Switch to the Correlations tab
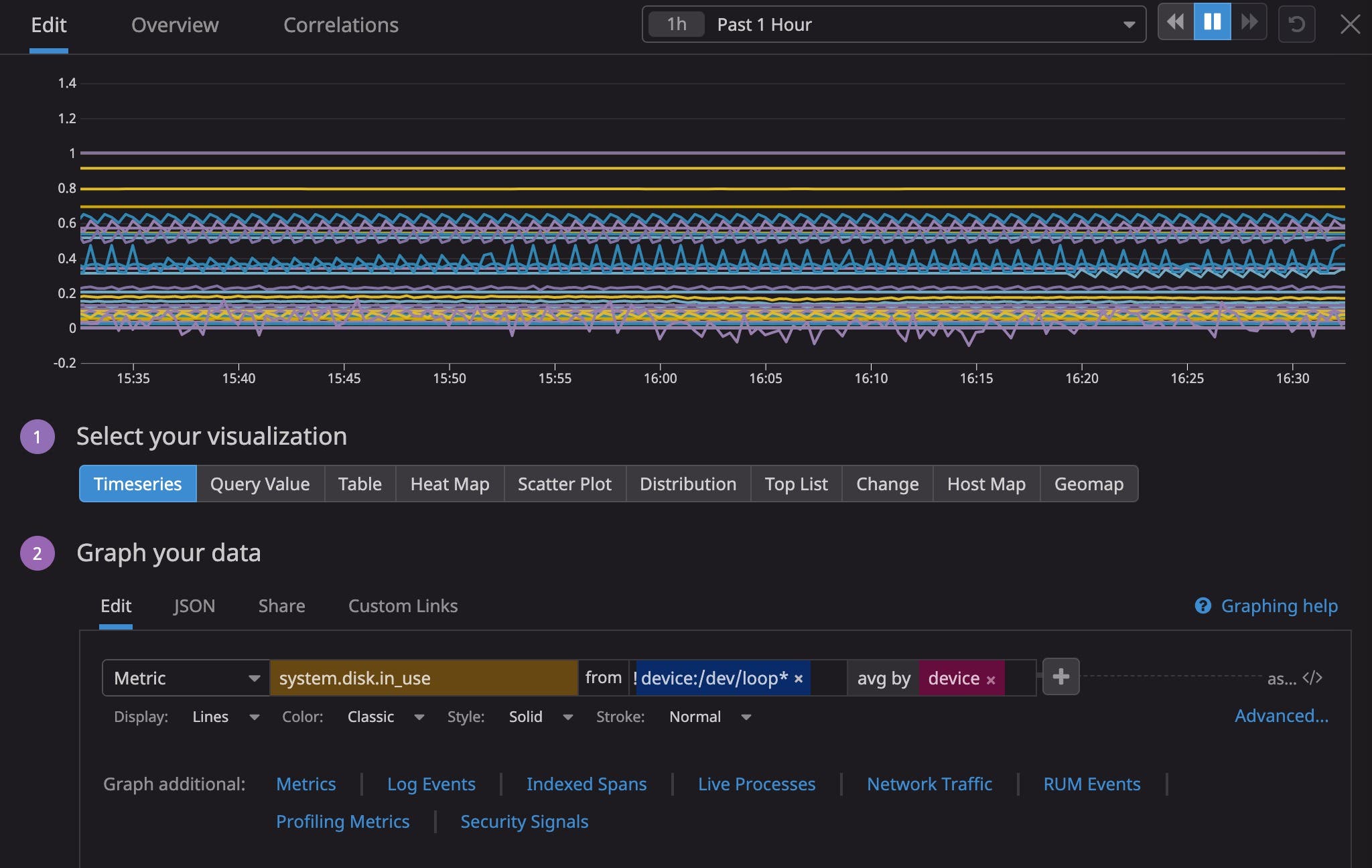The height and width of the screenshot is (868, 1372). [340, 25]
